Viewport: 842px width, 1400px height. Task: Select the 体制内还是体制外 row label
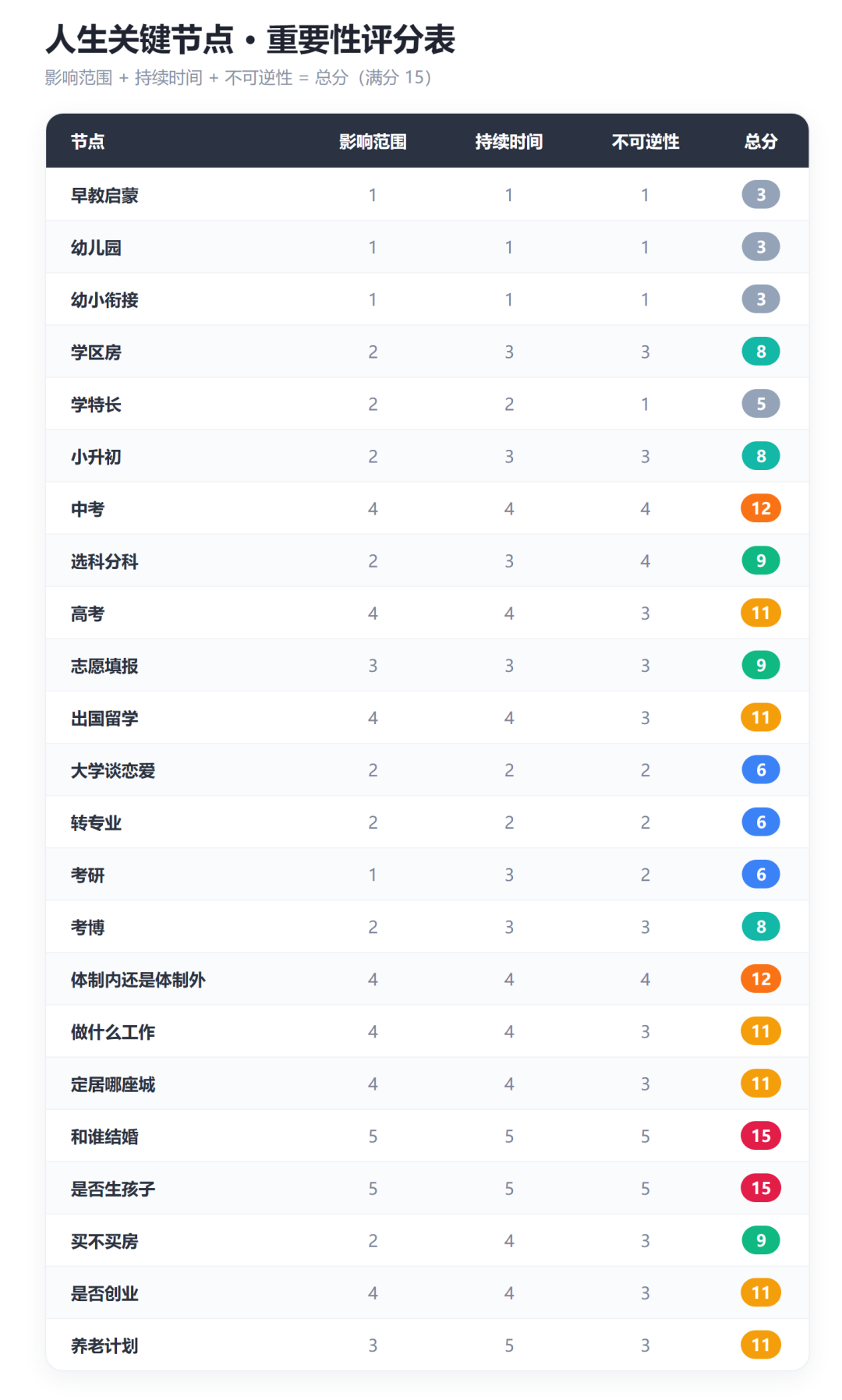coord(138,979)
